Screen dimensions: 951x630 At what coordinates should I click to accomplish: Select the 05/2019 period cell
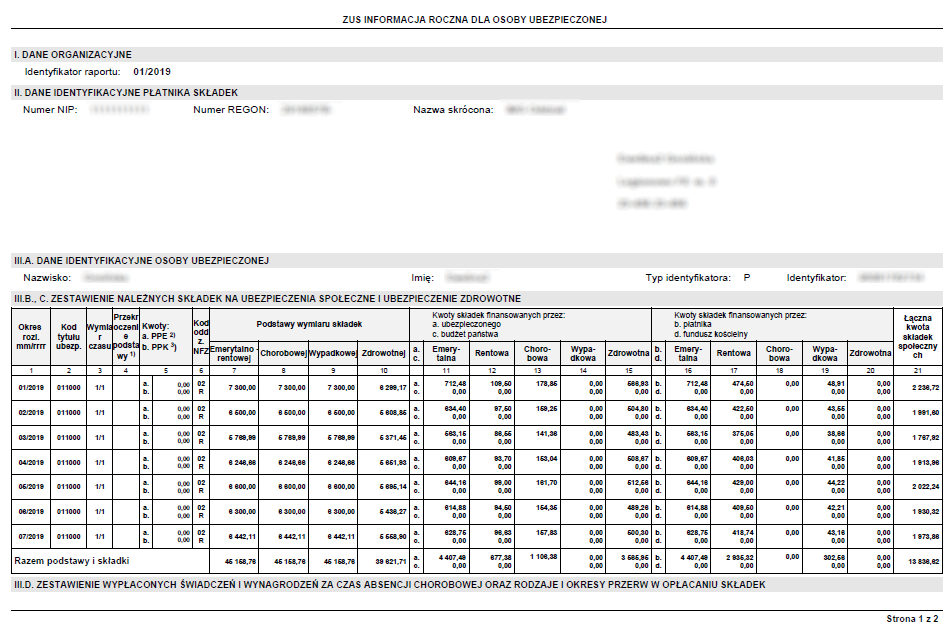point(31,487)
